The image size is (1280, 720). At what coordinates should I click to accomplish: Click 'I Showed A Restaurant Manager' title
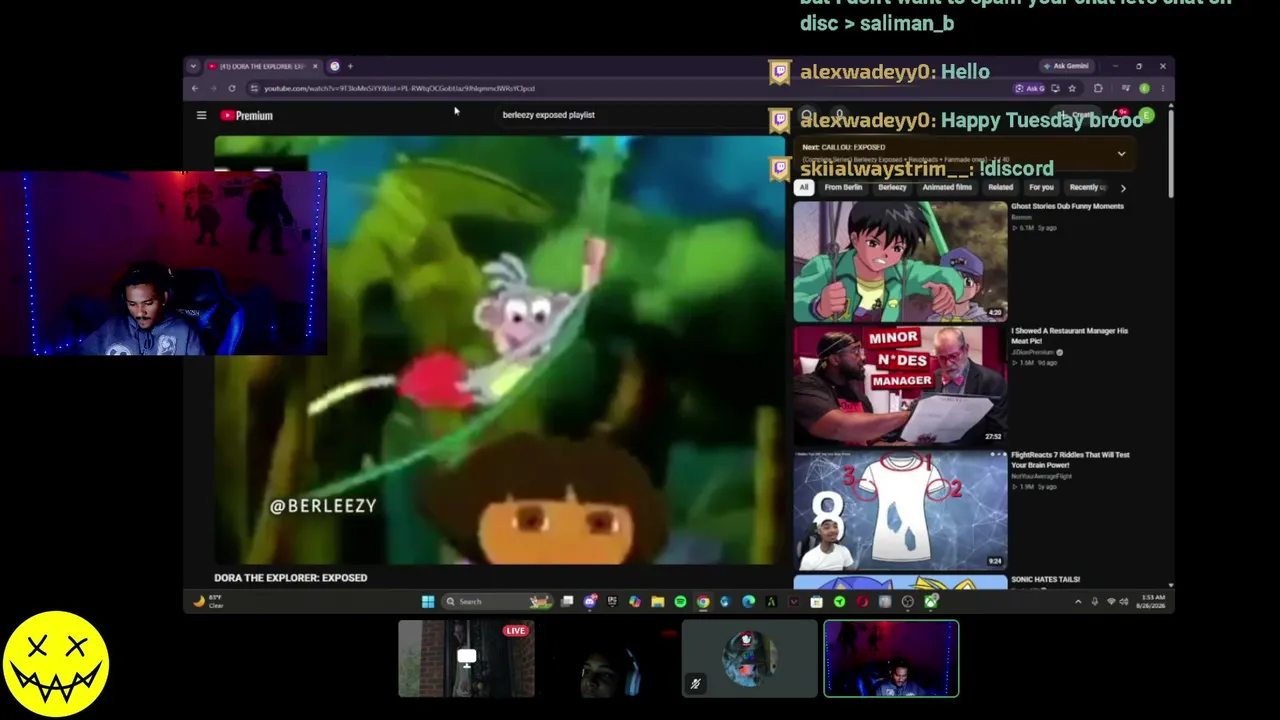click(1069, 335)
